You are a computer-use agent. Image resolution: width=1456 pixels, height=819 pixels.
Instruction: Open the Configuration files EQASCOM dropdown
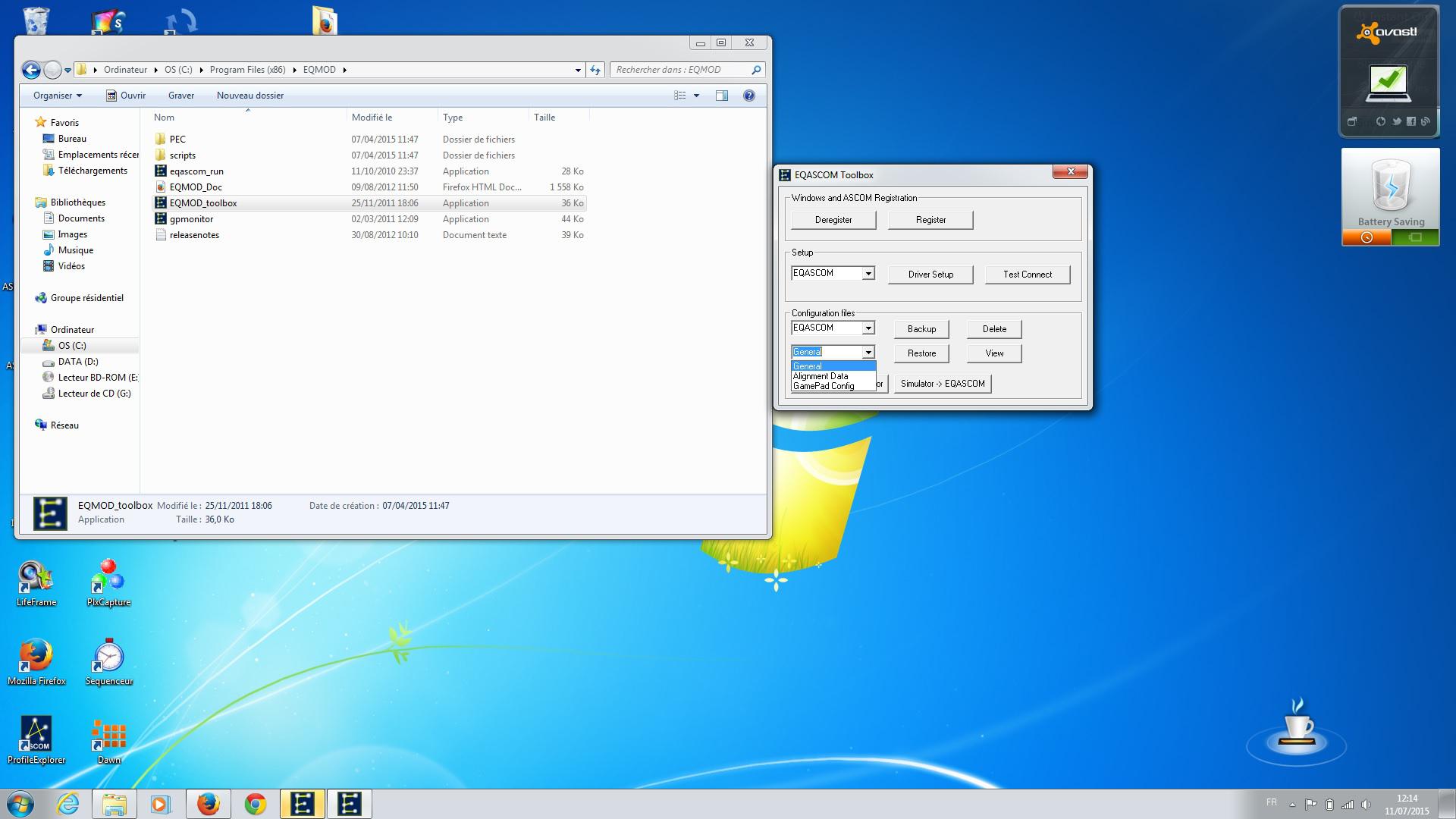pos(868,328)
